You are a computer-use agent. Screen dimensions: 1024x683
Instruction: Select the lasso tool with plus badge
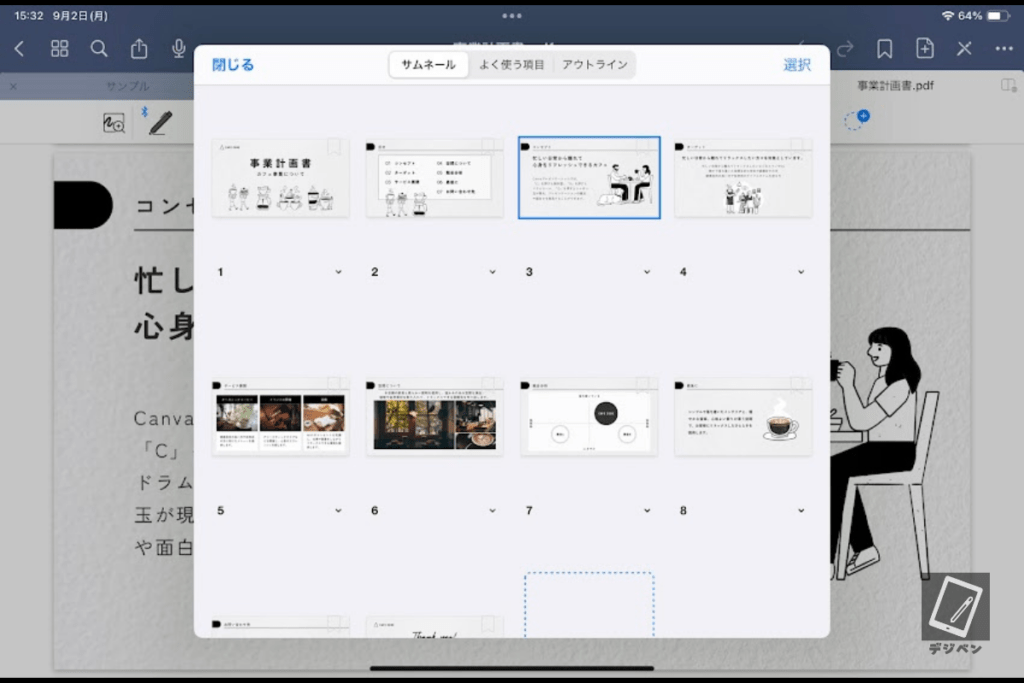point(856,119)
